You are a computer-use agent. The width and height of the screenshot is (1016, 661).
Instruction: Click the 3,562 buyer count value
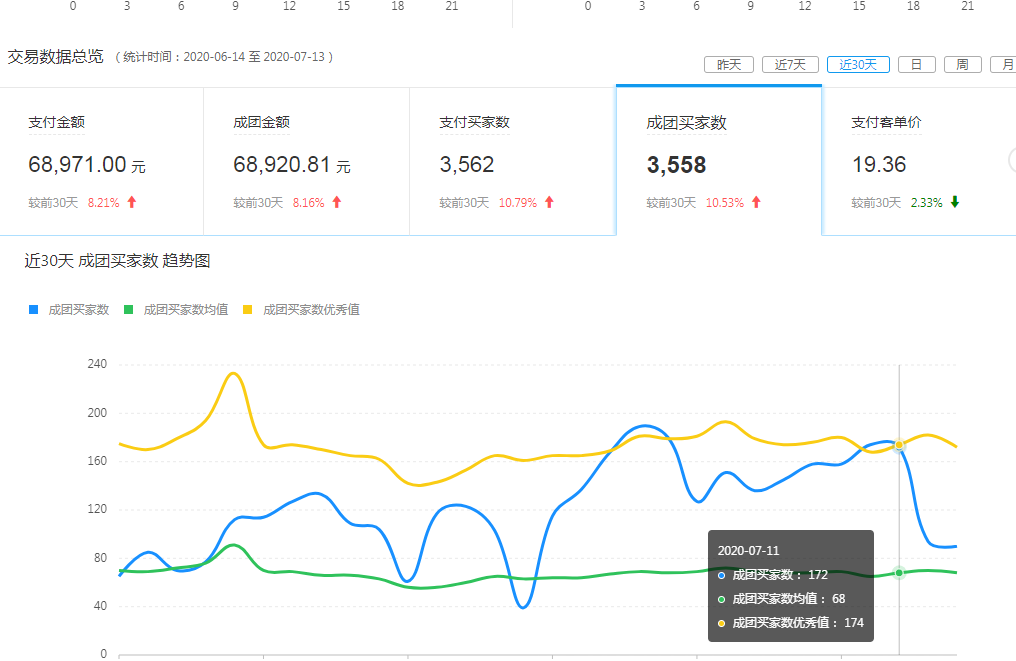pyautogui.click(x=467, y=165)
